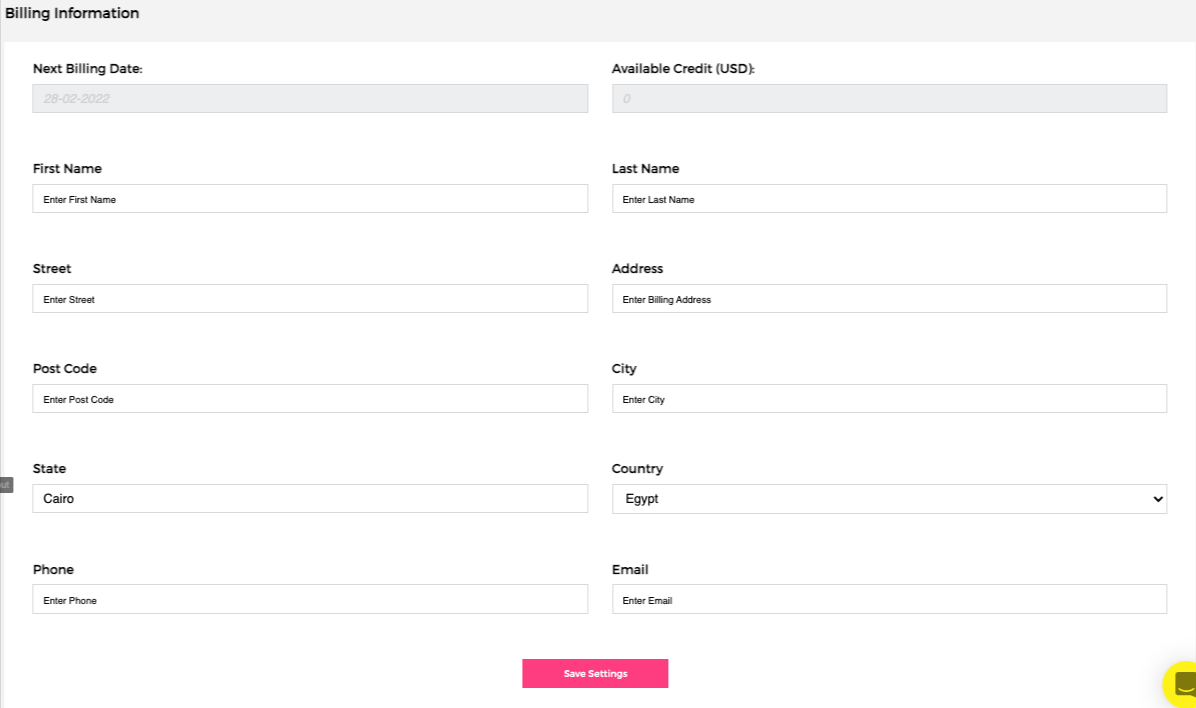Click the Enter Billing Address field
The height and width of the screenshot is (708, 1196).
pyautogui.click(x=889, y=299)
